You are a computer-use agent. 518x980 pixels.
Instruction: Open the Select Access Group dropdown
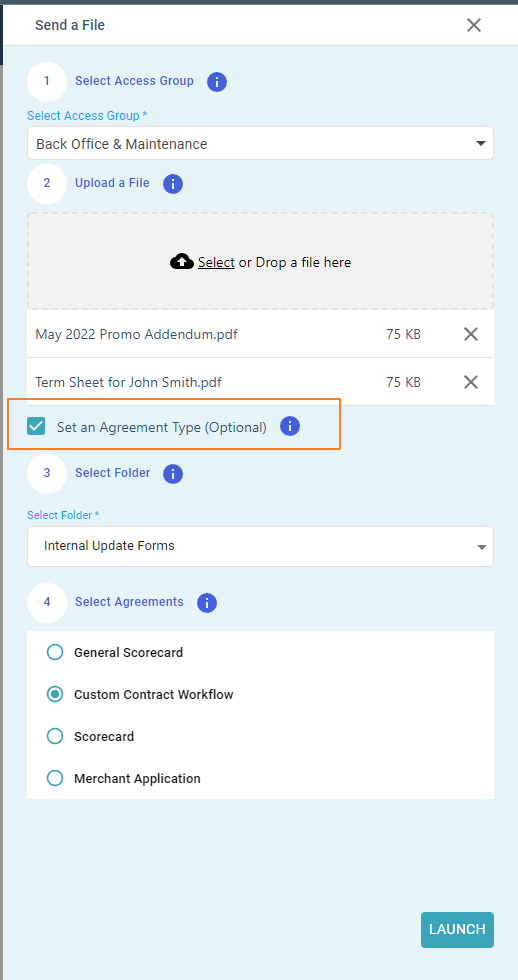[260, 143]
